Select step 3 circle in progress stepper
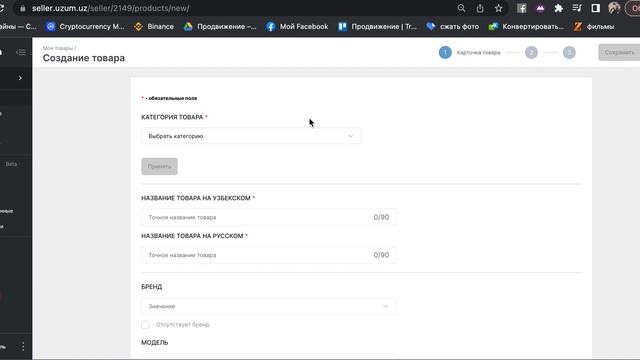 pos(569,52)
